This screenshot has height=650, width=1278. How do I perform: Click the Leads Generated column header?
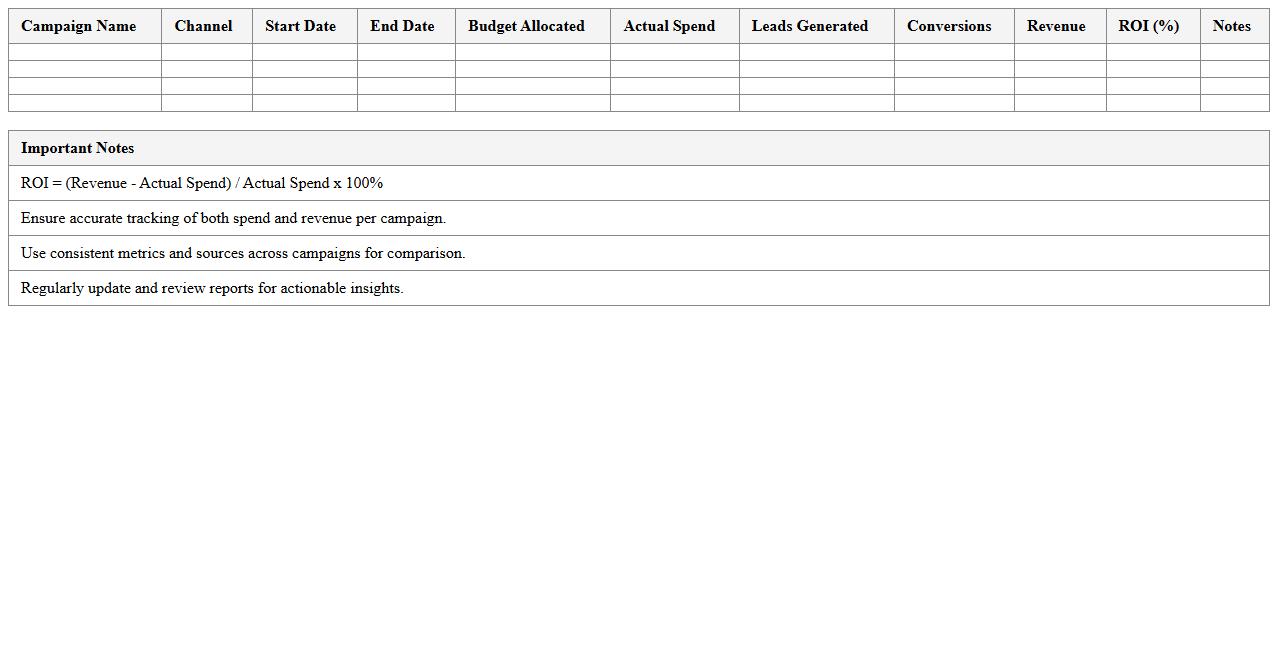pos(810,26)
